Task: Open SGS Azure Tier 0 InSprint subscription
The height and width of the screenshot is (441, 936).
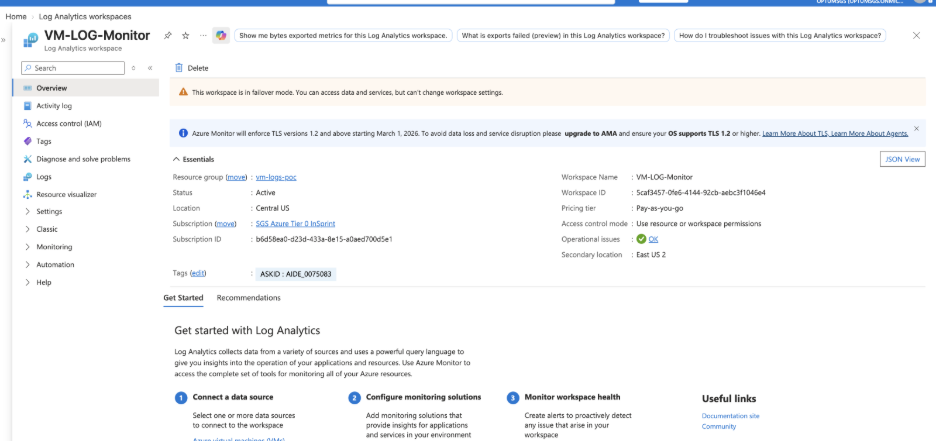Action: [295, 224]
